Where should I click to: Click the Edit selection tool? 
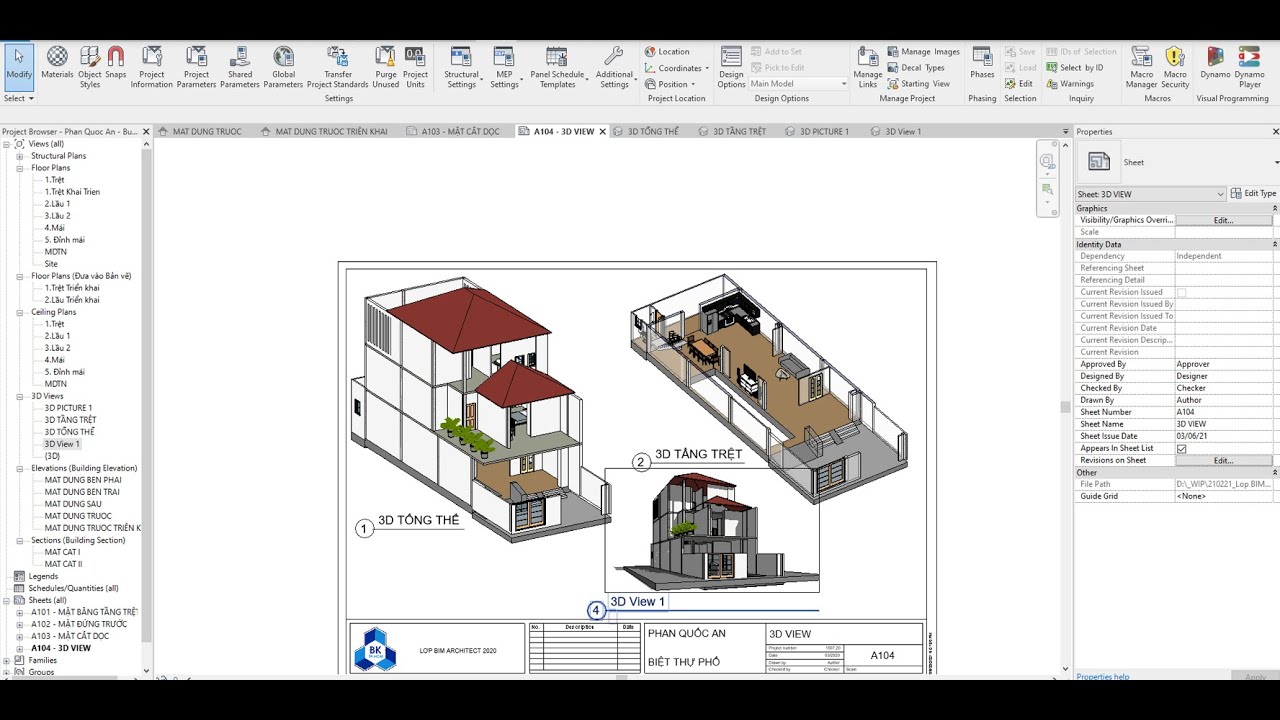[x=1019, y=83]
